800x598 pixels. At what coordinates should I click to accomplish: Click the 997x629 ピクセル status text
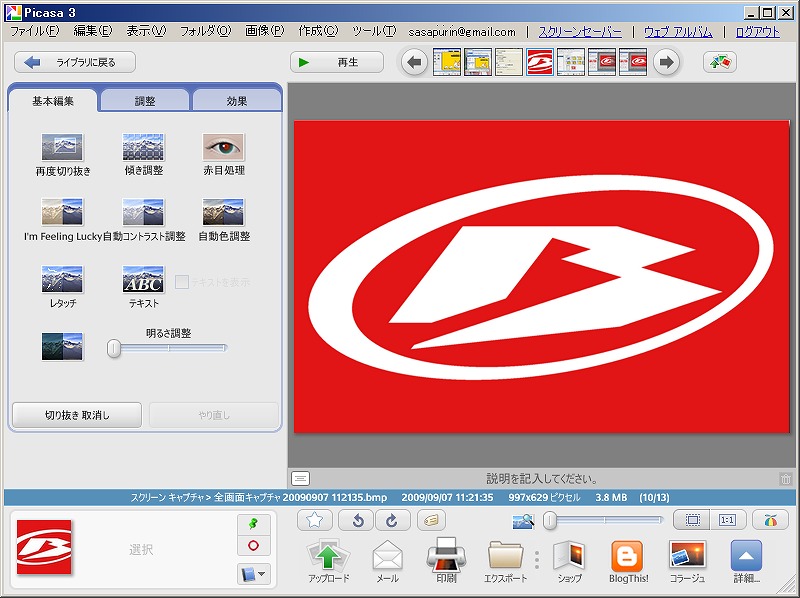544,497
